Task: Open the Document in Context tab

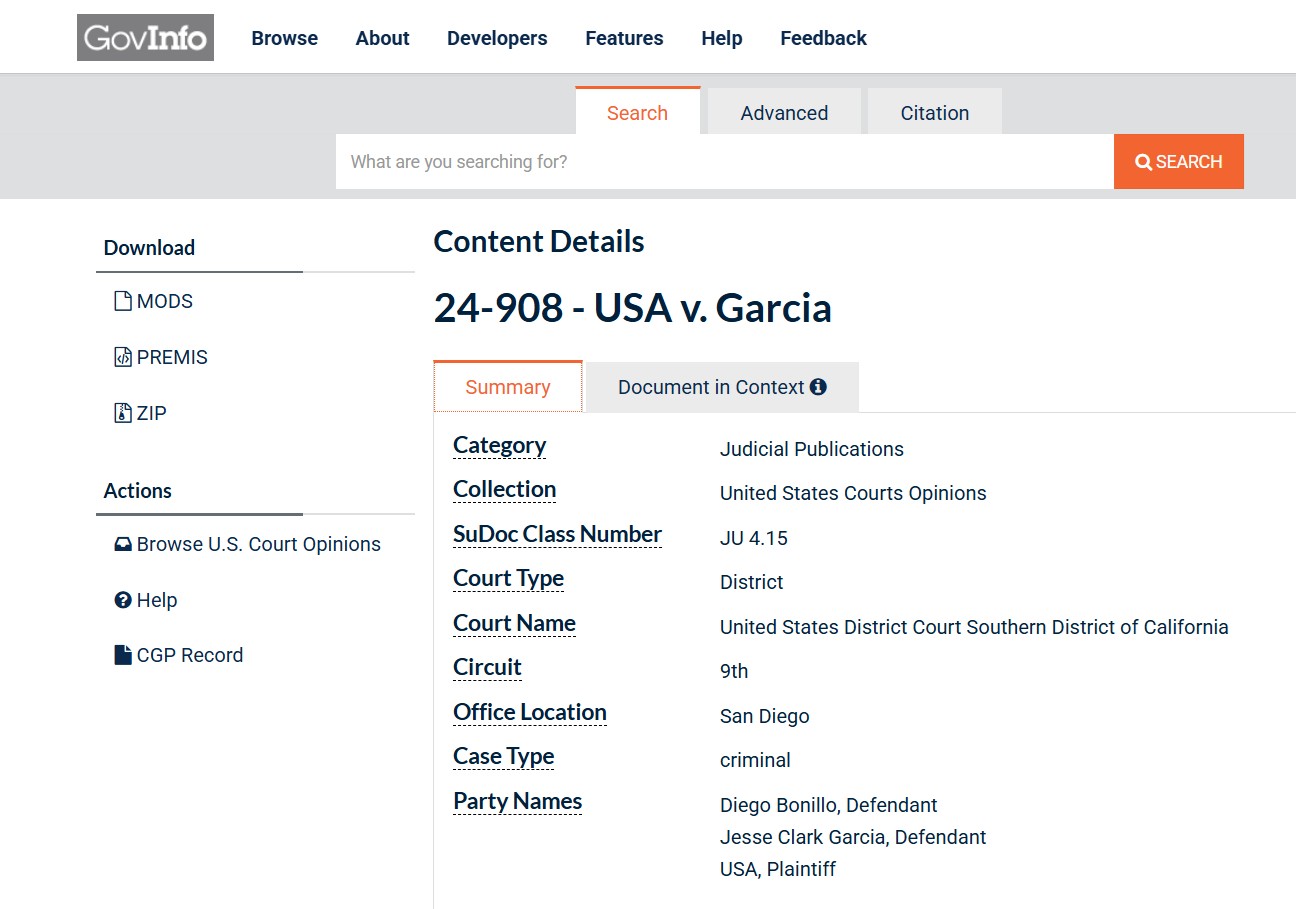Action: coord(722,387)
